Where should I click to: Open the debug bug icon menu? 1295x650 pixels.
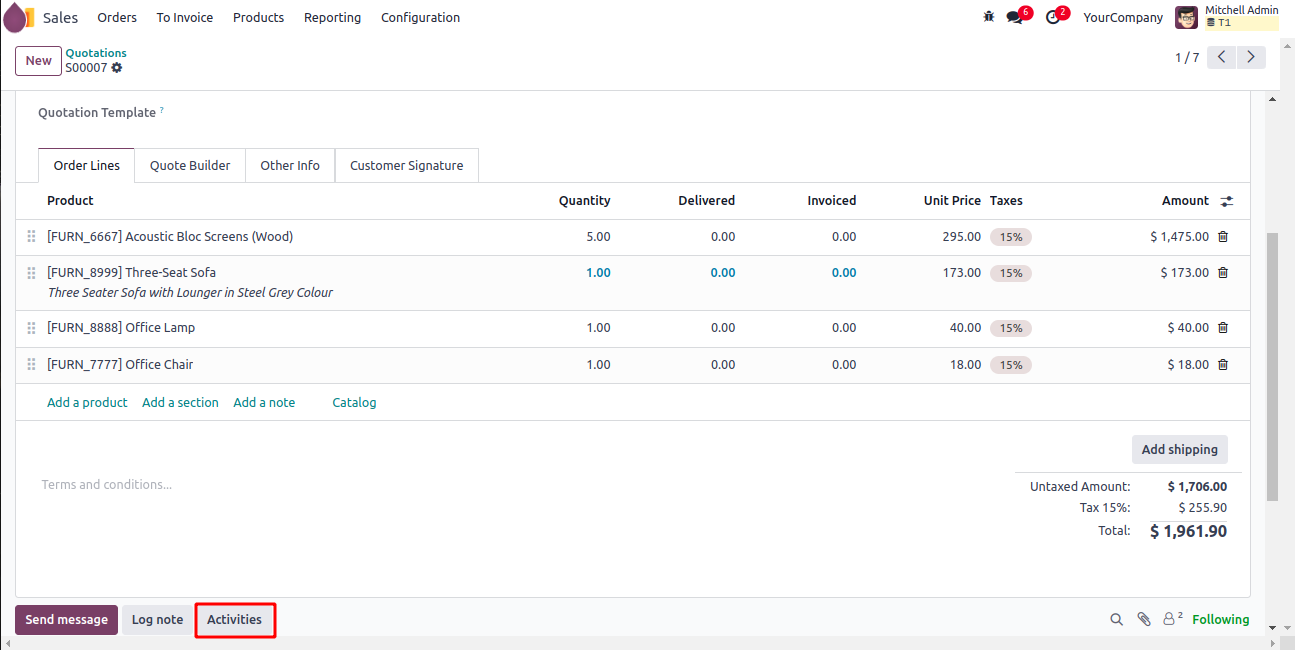pyautogui.click(x=989, y=17)
